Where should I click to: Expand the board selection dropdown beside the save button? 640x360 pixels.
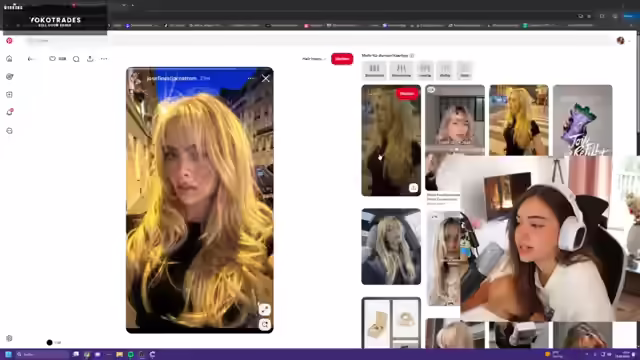coord(313,59)
